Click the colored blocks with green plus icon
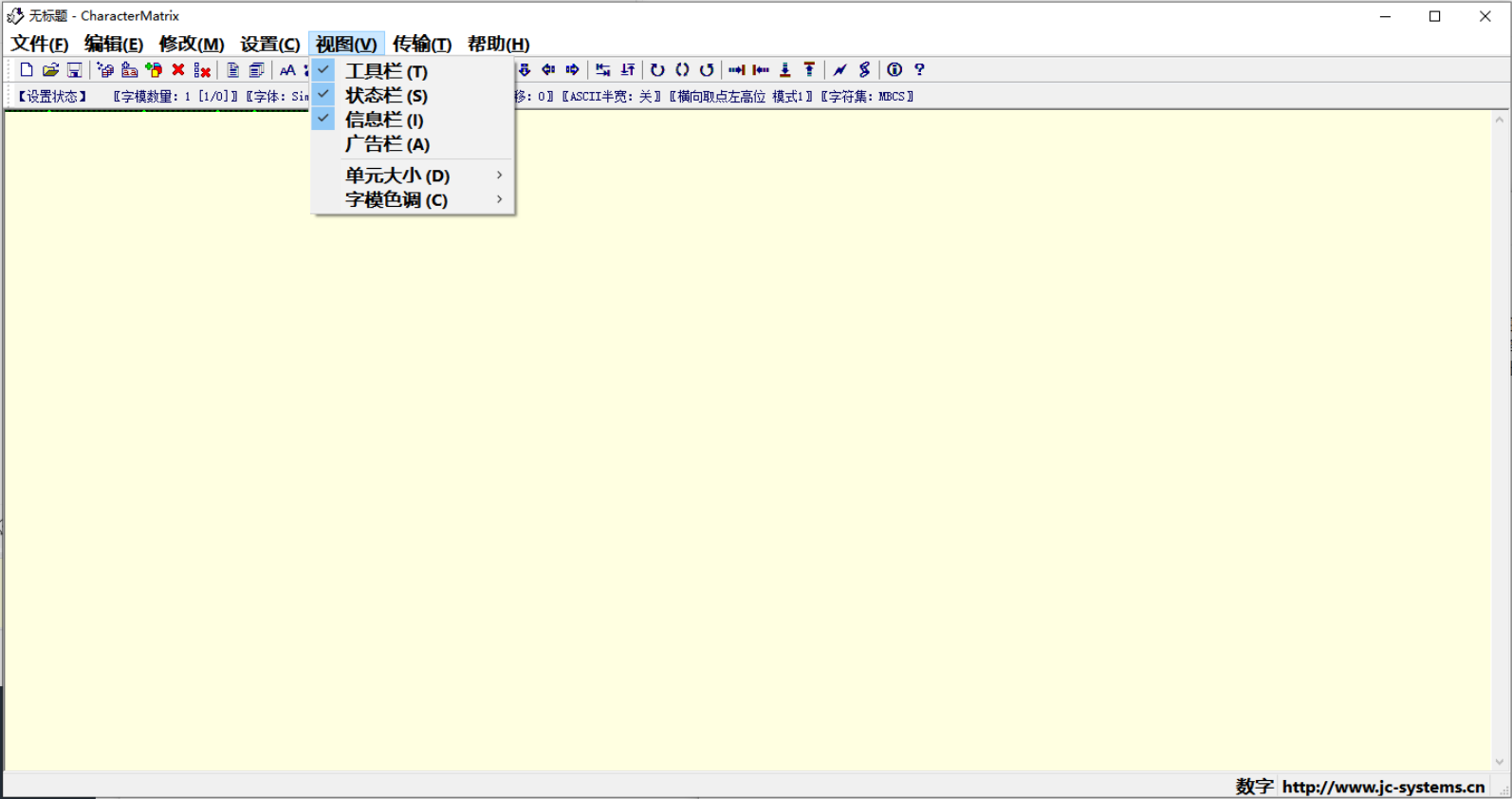Image resolution: width=1512 pixels, height=799 pixels. pyautogui.click(x=154, y=70)
